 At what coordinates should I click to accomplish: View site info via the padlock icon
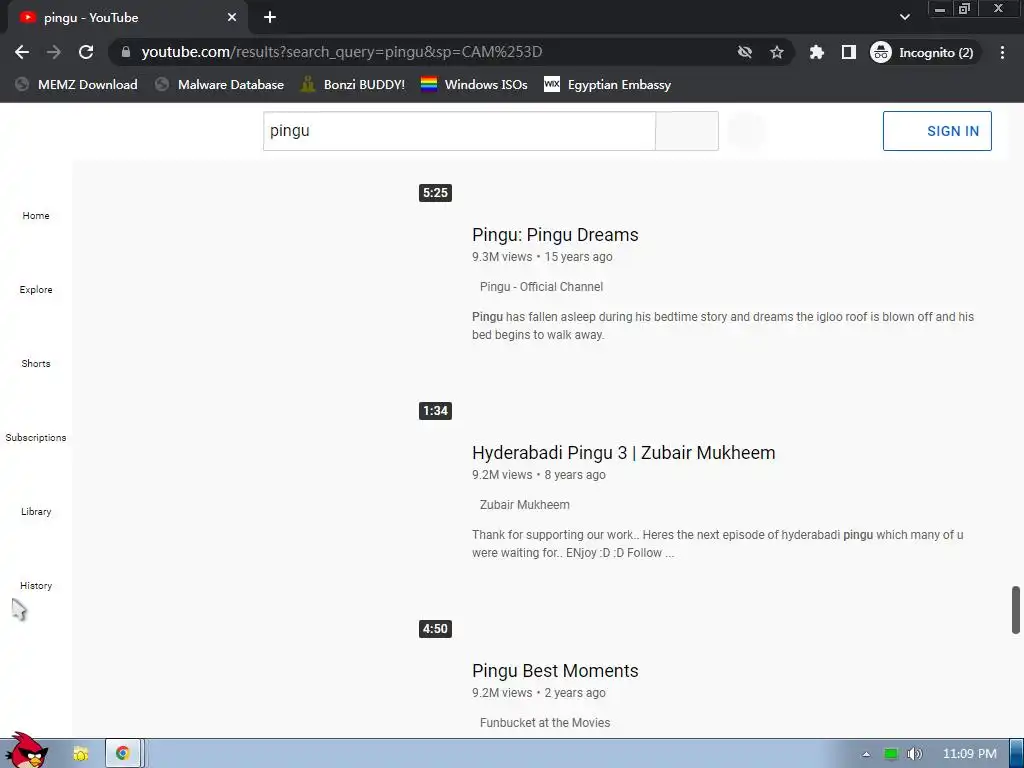pyautogui.click(x=126, y=52)
